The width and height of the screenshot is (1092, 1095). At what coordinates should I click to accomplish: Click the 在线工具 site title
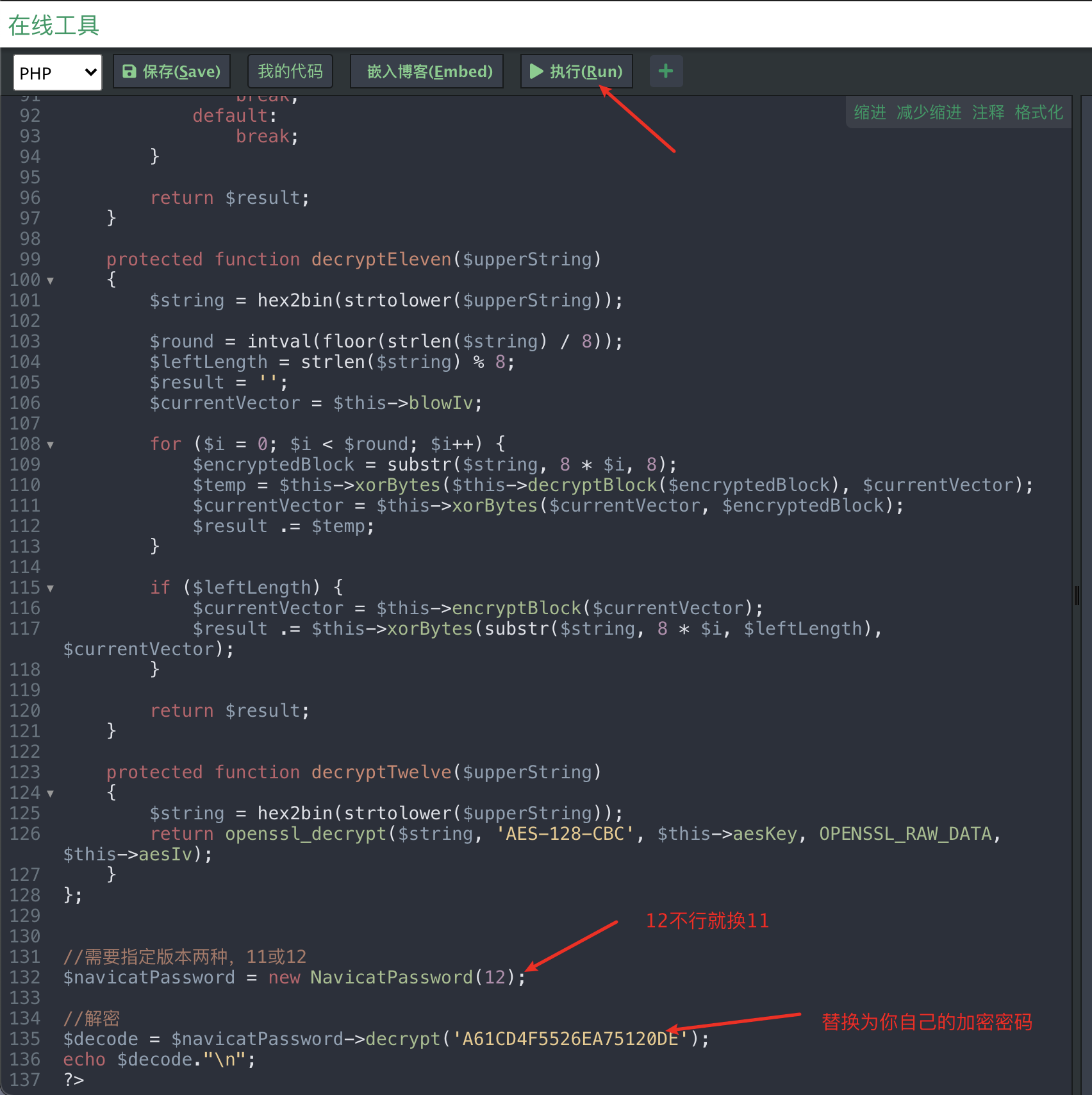[x=54, y=26]
